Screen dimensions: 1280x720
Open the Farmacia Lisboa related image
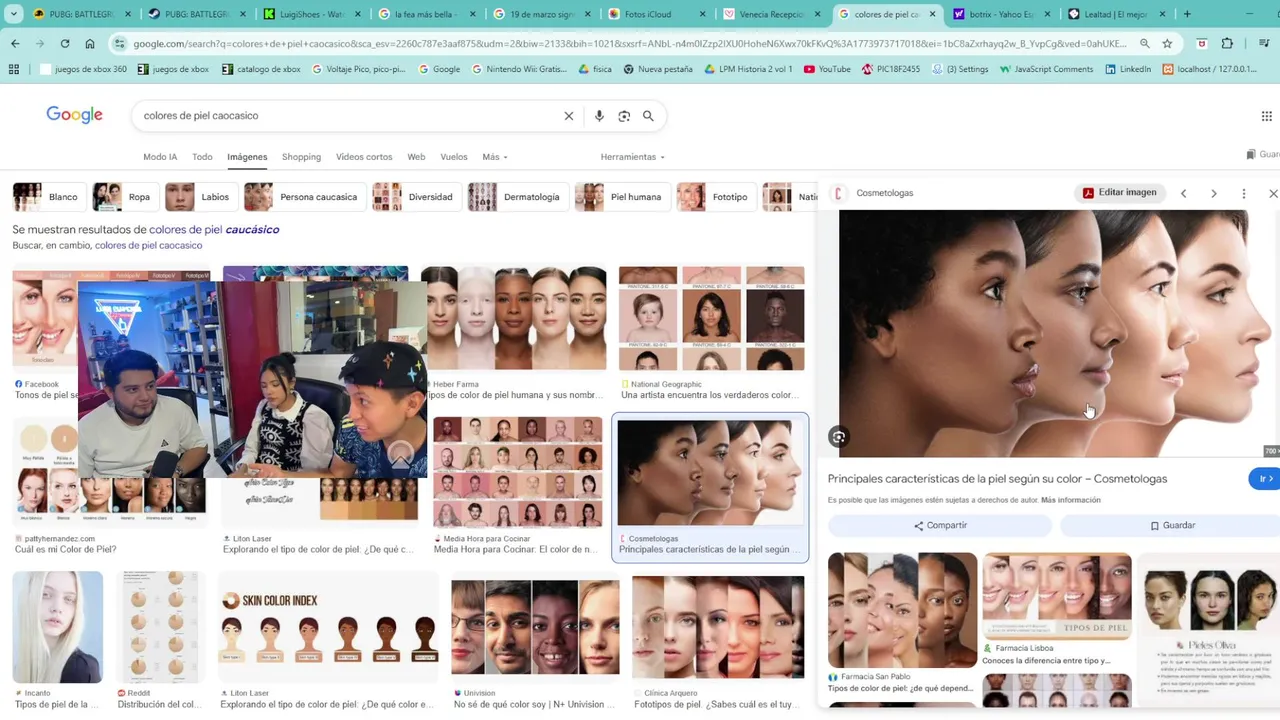(1057, 596)
